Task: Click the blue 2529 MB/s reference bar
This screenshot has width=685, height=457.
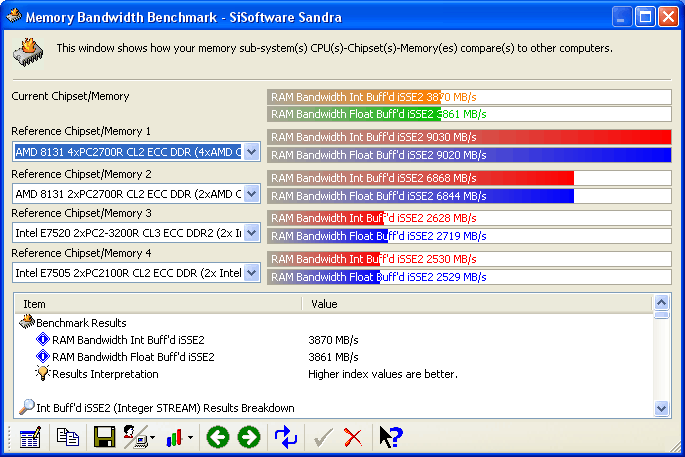Action: (469, 277)
